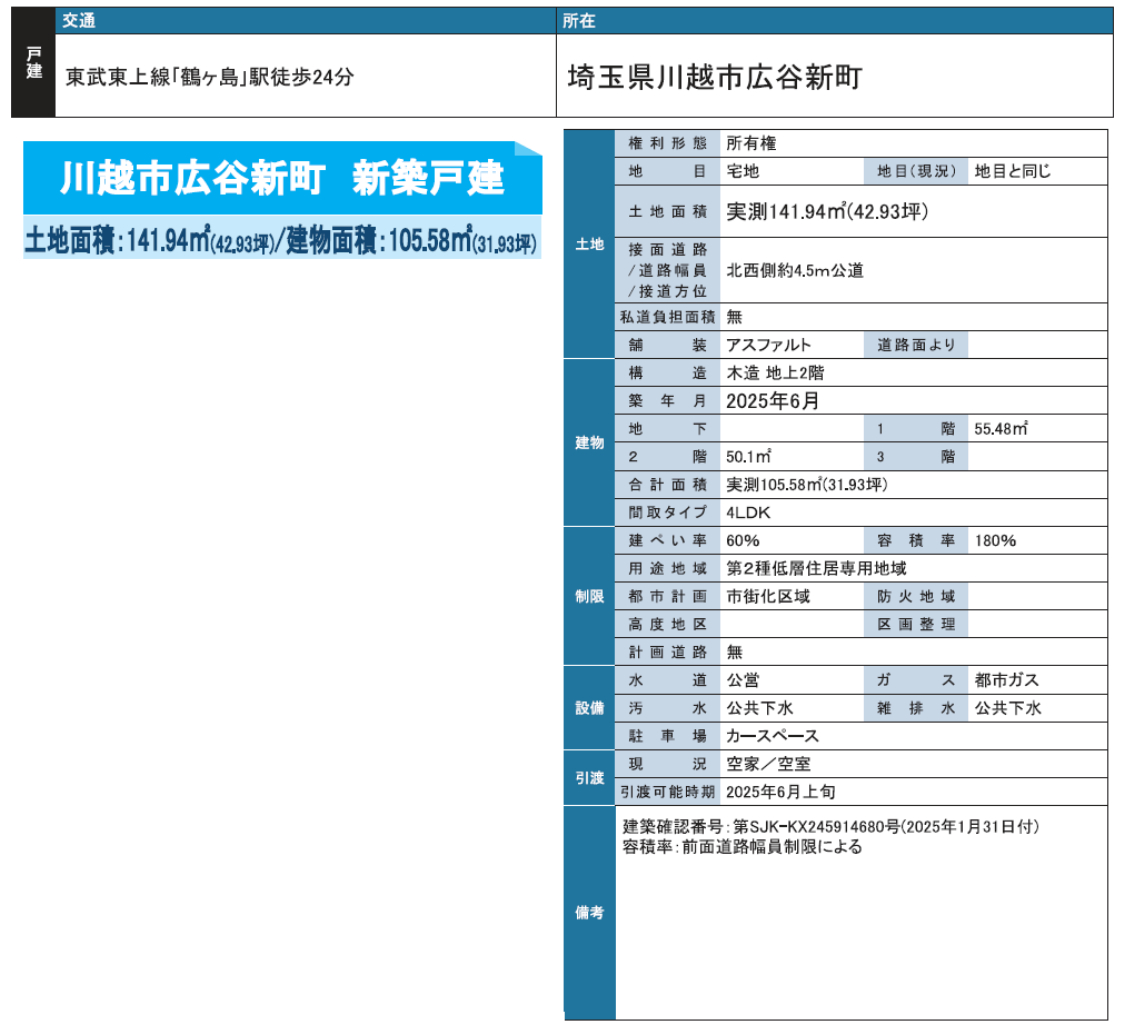Select the value 第2種低層住居専用地域
The height and width of the screenshot is (1024, 1124).
(816, 569)
